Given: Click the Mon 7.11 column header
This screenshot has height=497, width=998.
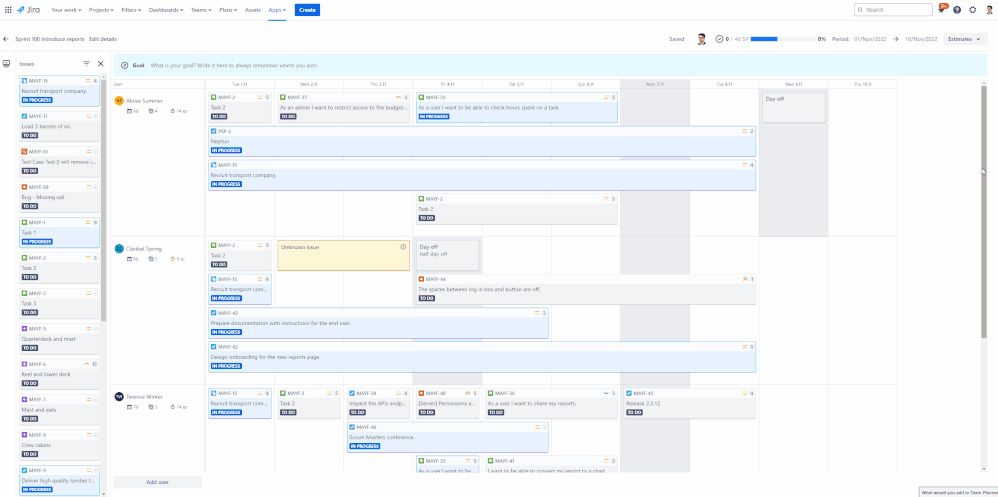Looking at the screenshot, I should (655, 84).
